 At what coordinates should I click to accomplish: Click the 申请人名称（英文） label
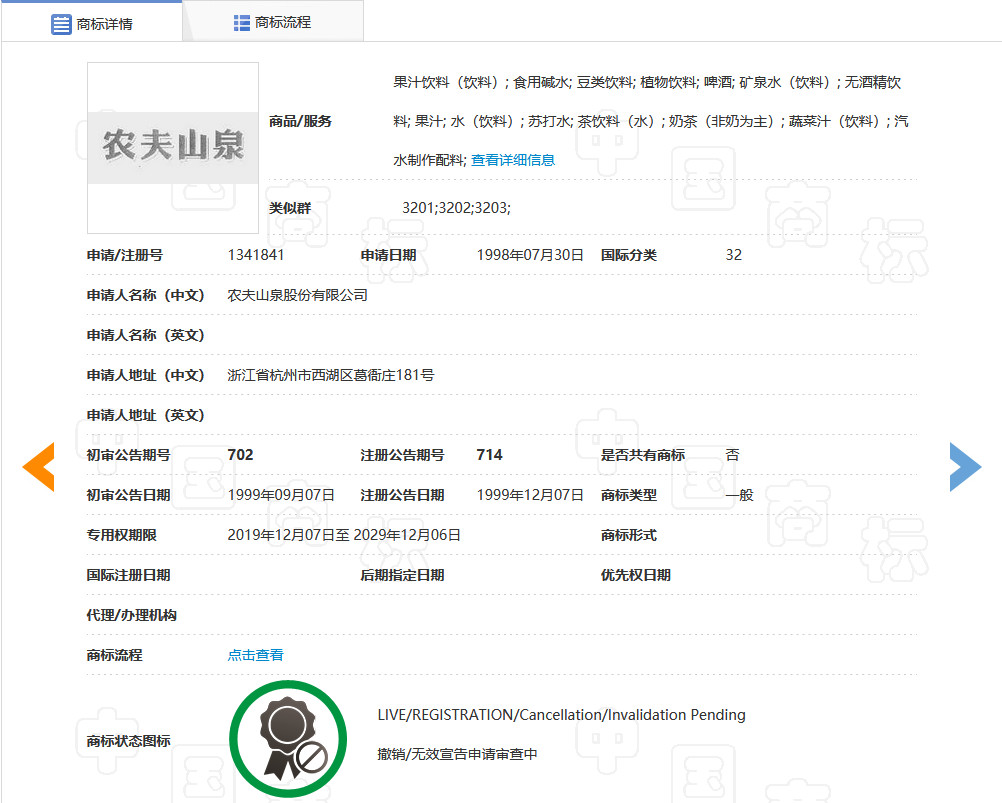146,335
